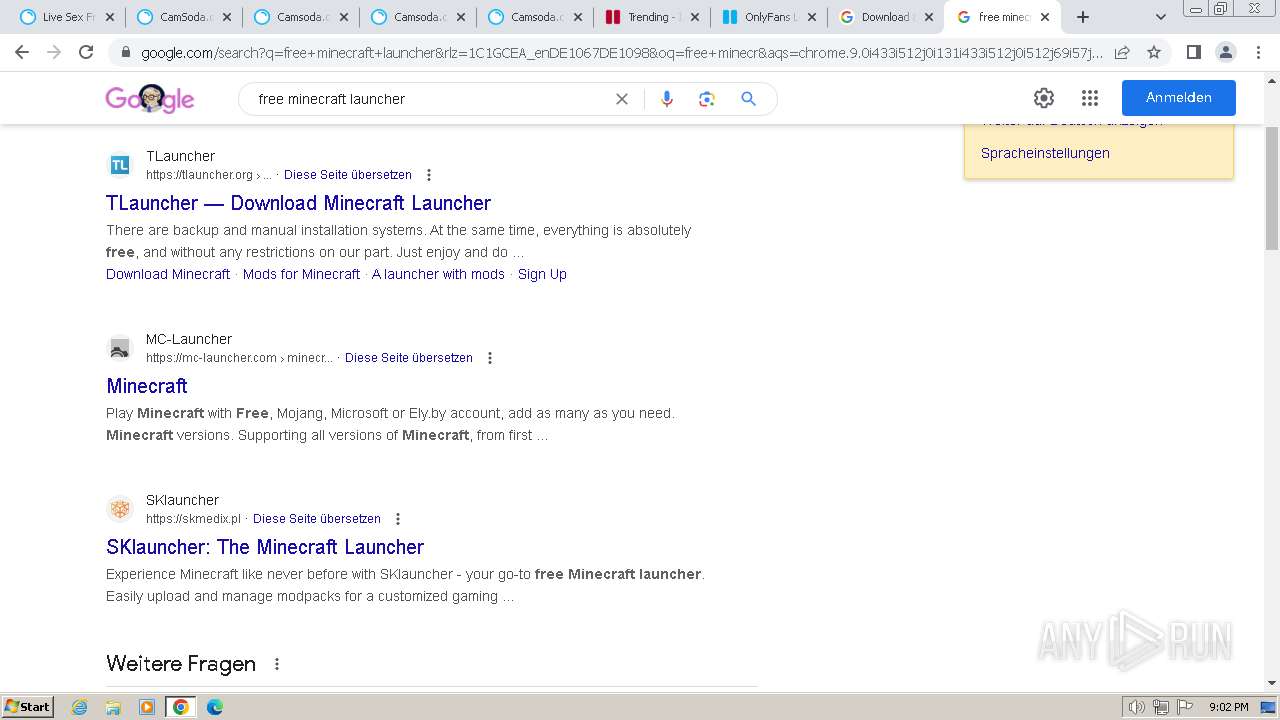Click the volume tray icon
Screen dimensions: 1280x720
[1137, 707]
